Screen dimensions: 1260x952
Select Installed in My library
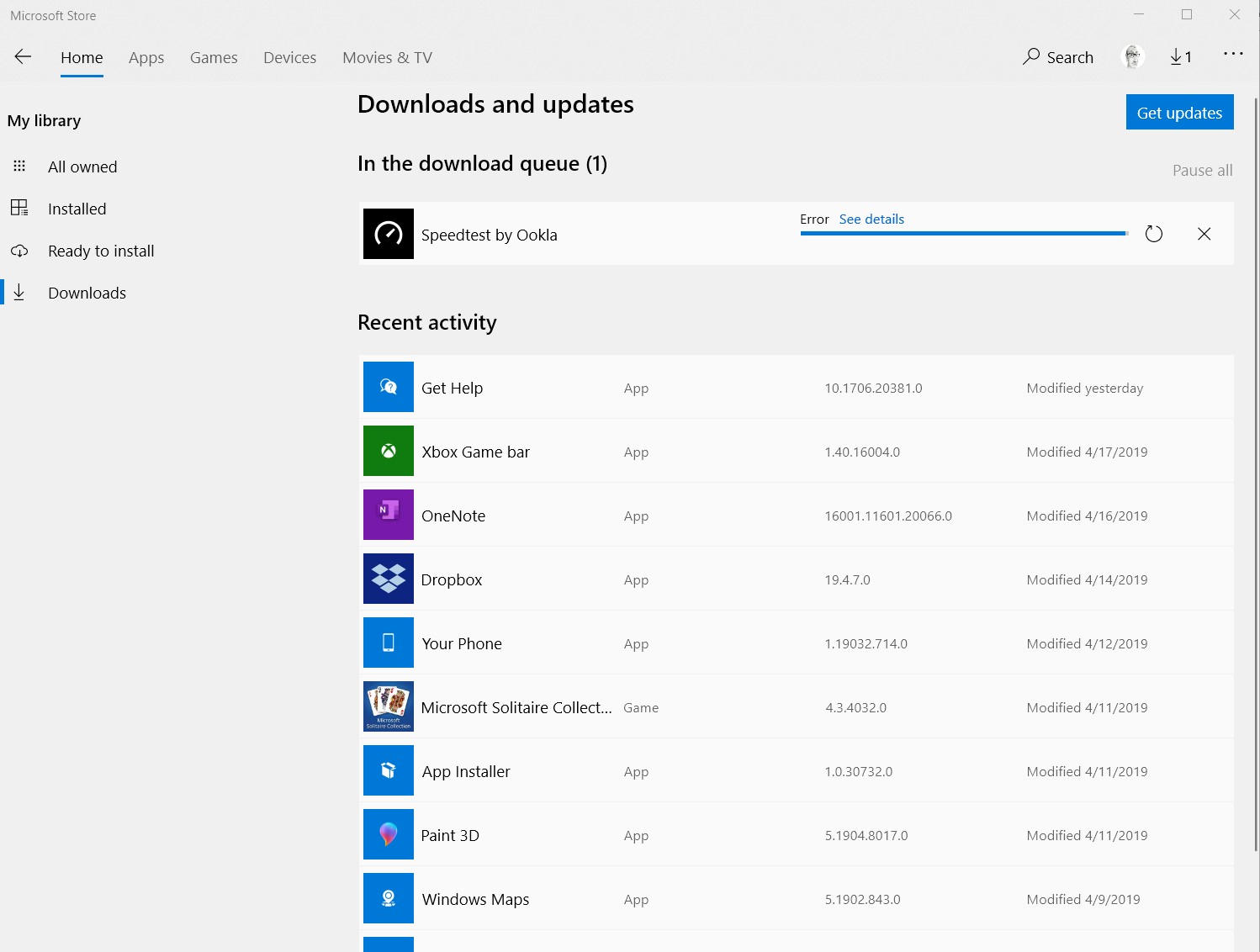click(x=77, y=209)
